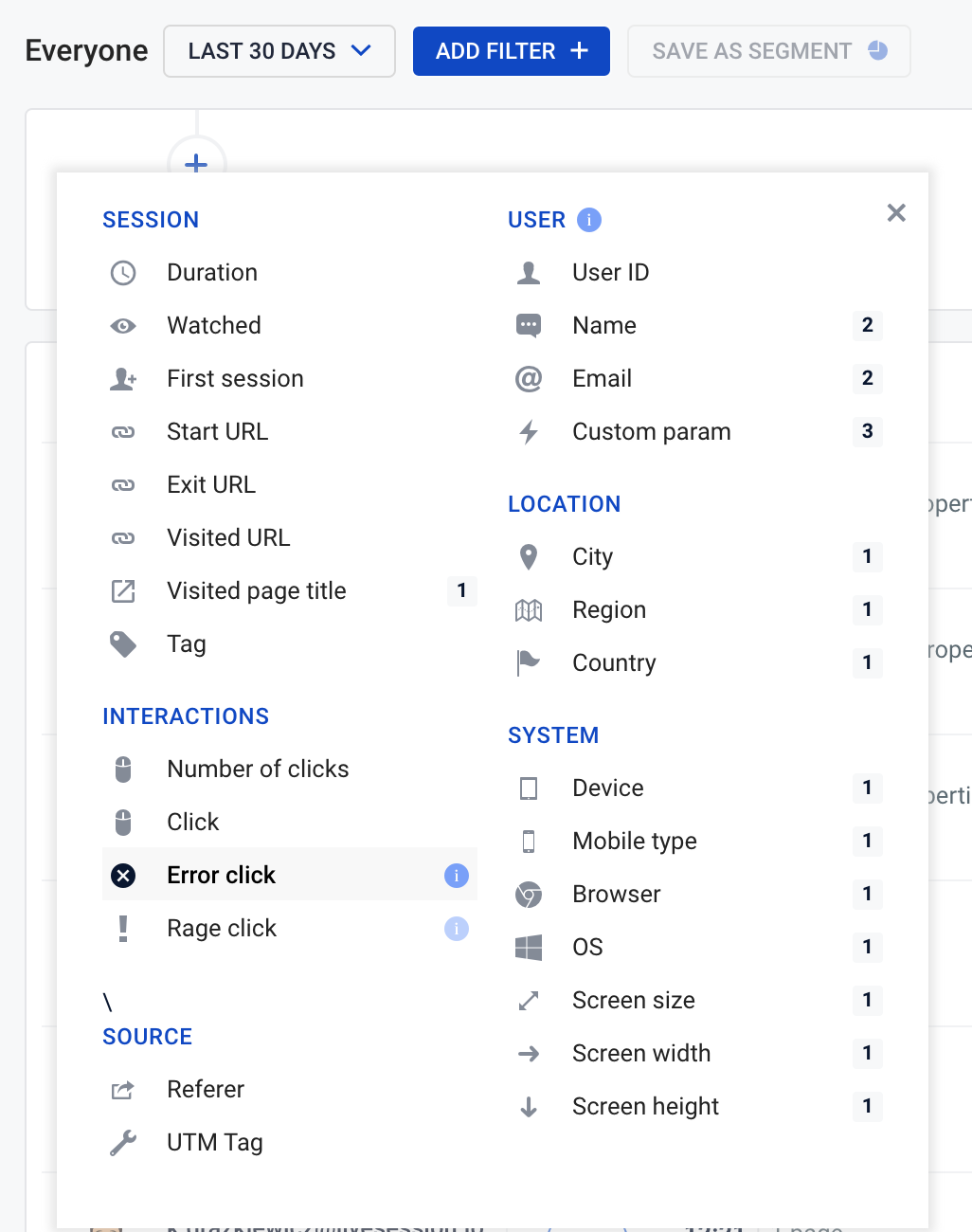Toggle the info badge on Rage click

tap(457, 928)
